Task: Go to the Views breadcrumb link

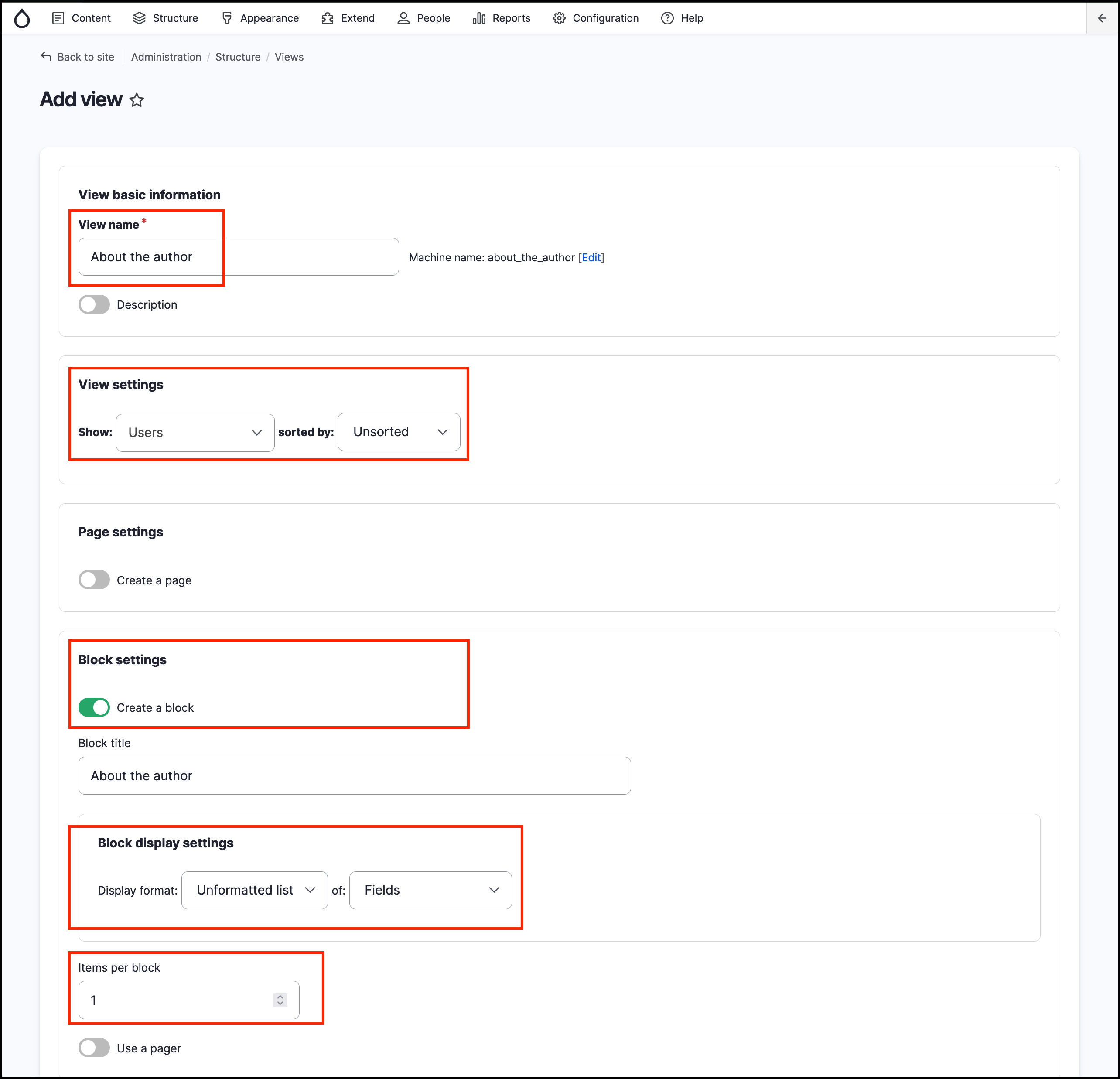Action: [289, 57]
